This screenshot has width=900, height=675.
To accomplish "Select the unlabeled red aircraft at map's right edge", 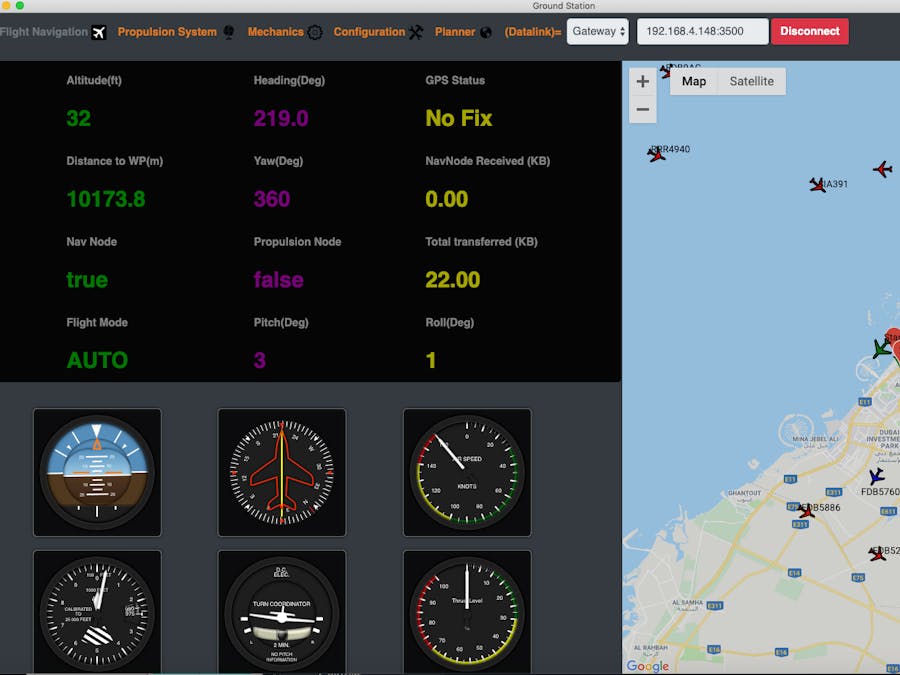I will point(883,169).
